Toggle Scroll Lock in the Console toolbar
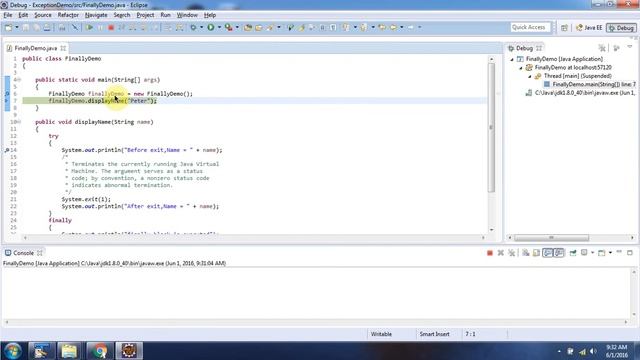The height and width of the screenshot is (360, 640). pos(536,253)
